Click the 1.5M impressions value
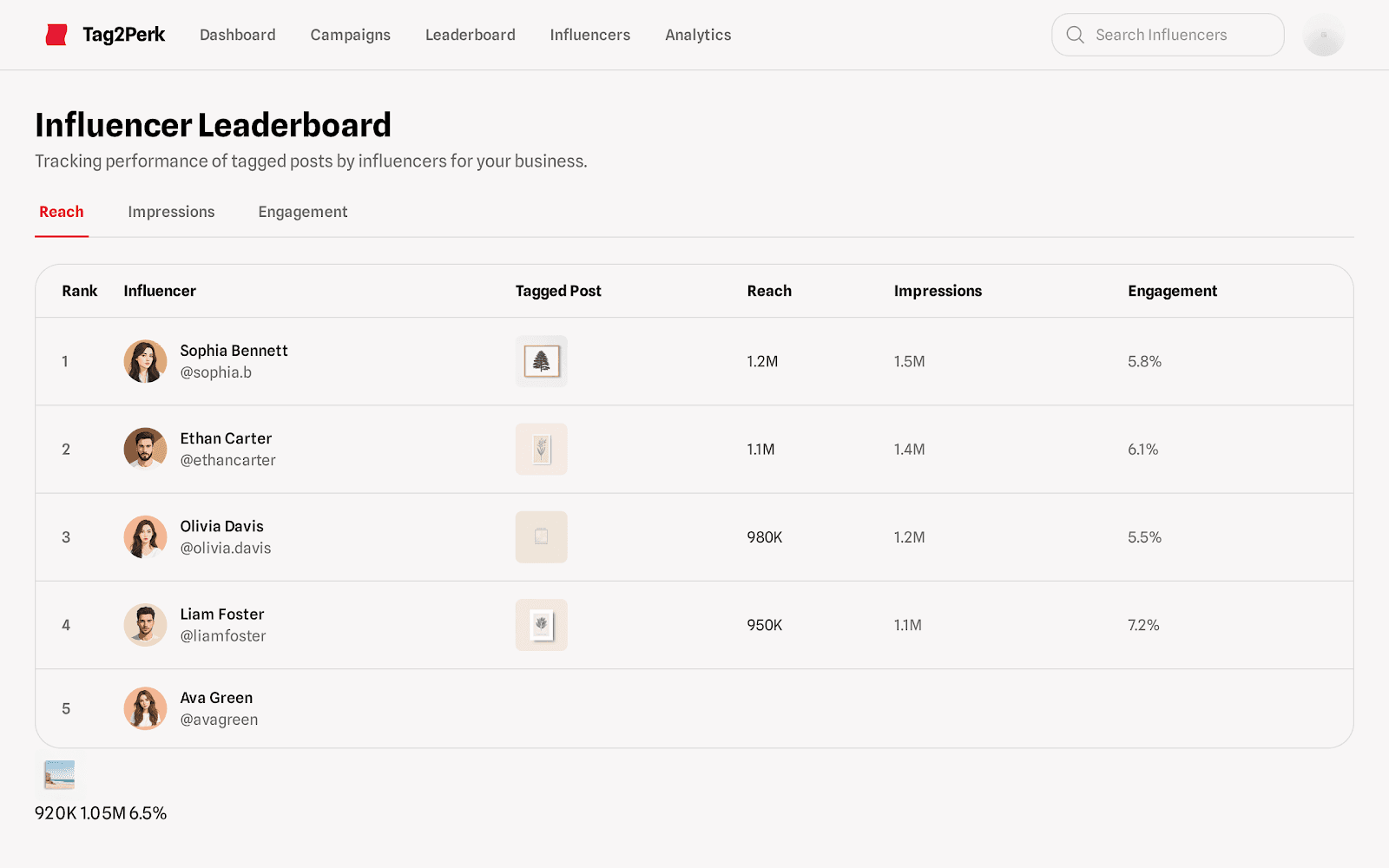The height and width of the screenshot is (868, 1389). coord(910,361)
